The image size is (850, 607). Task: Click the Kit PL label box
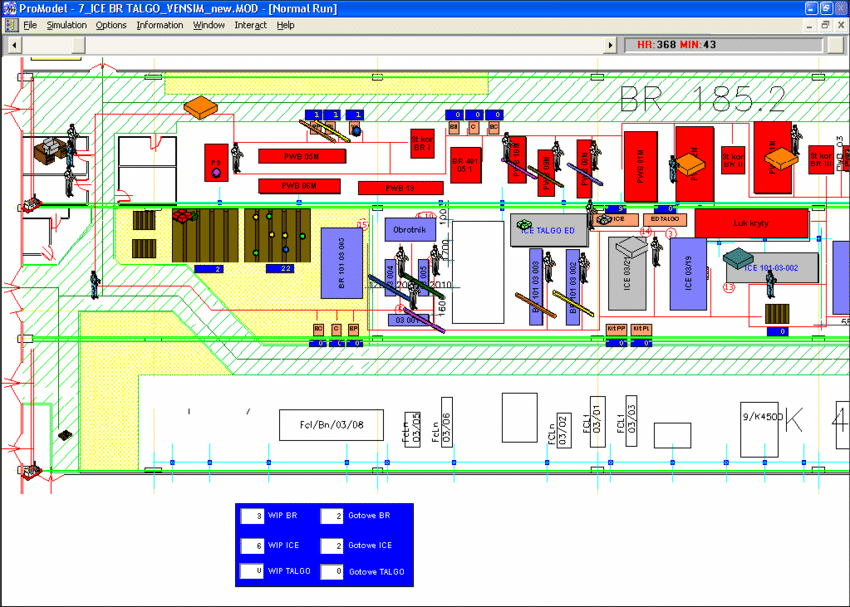[641, 330]
